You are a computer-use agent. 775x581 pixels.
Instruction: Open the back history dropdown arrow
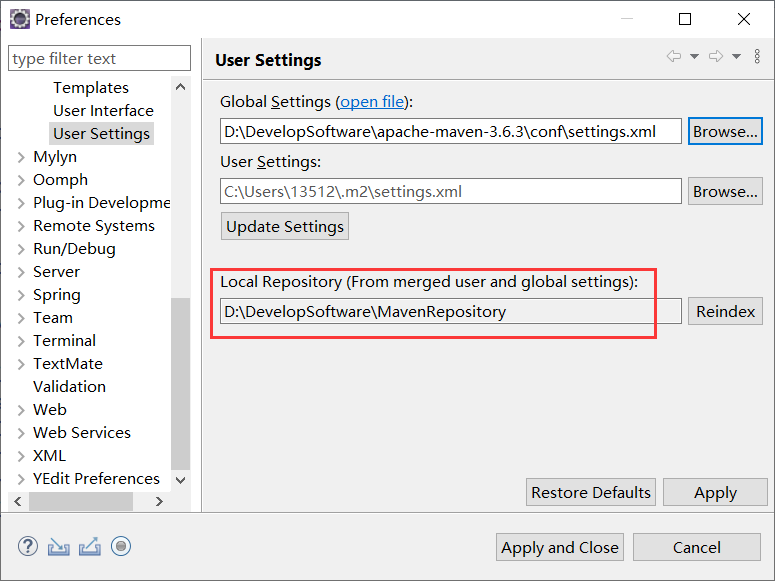click(x=694, y=56)
